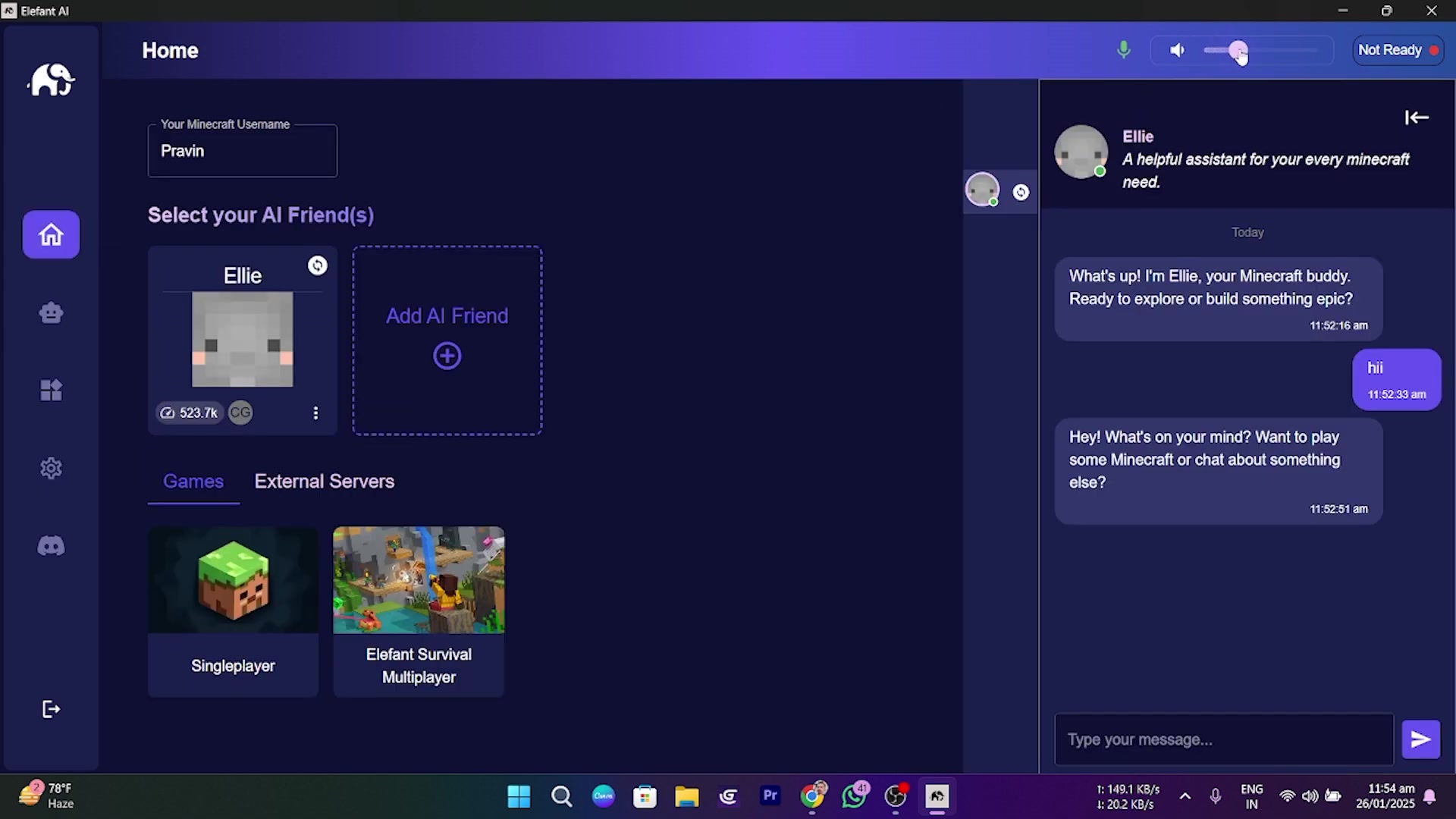Select the Games tab
This screenshot has height=819, width=1456.
point(193,481)
